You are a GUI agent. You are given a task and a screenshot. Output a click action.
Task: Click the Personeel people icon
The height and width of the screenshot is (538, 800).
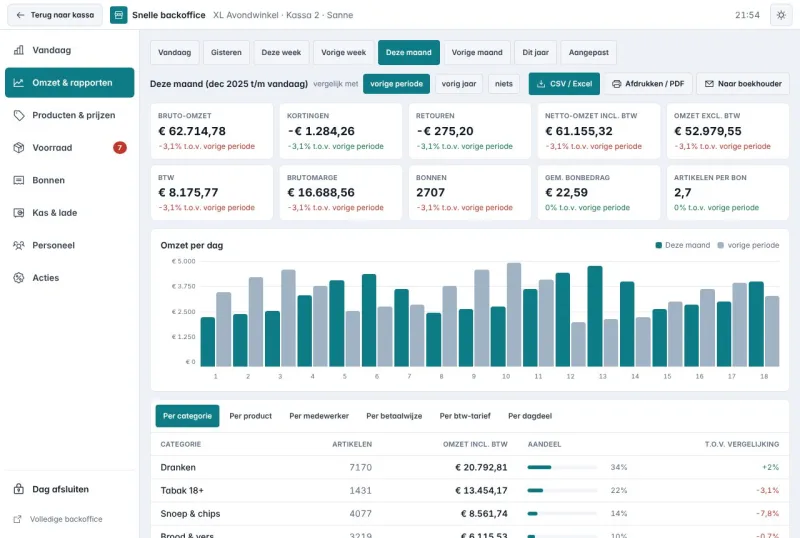tap(18, 246)
